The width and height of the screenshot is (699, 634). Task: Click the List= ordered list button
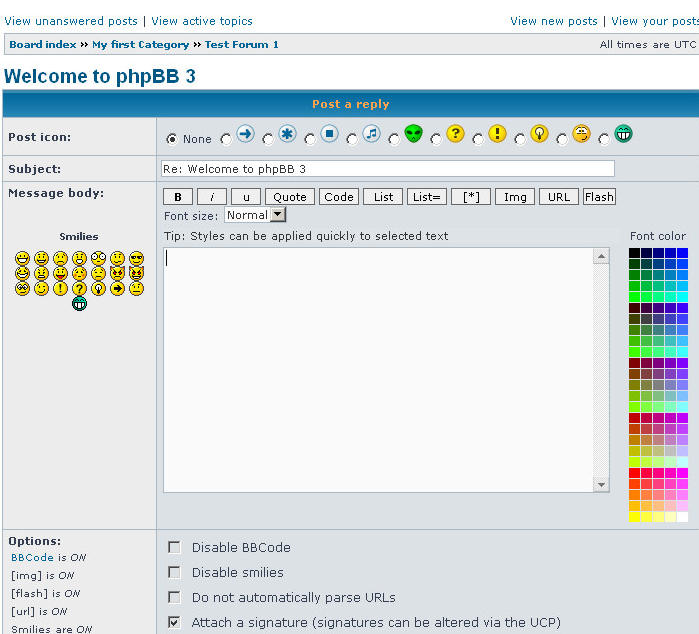427,197
